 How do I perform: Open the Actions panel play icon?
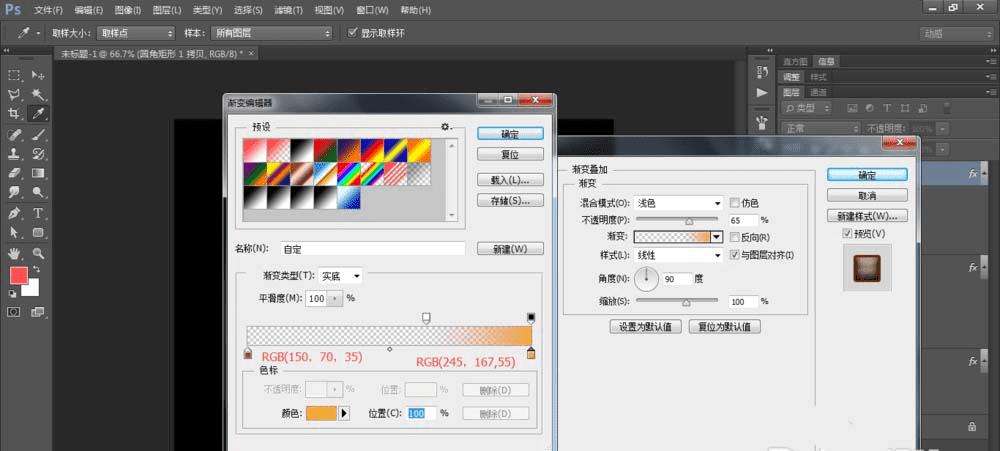tap(762, 92)
